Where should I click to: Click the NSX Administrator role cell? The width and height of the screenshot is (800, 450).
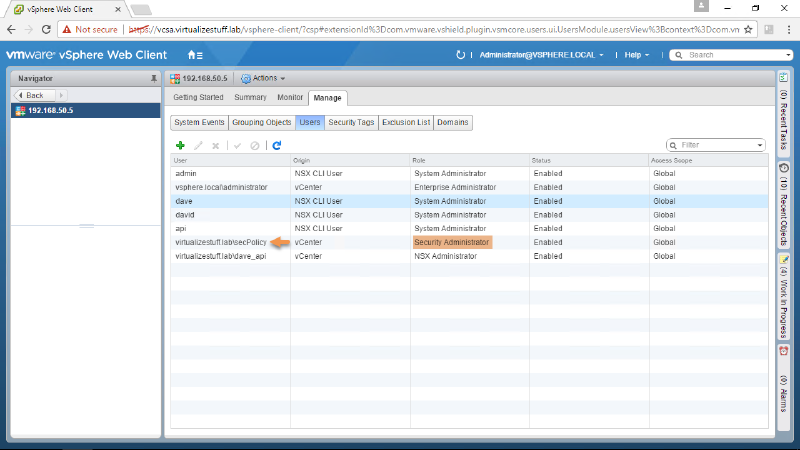pyautogui.click(x=469, y=256)
